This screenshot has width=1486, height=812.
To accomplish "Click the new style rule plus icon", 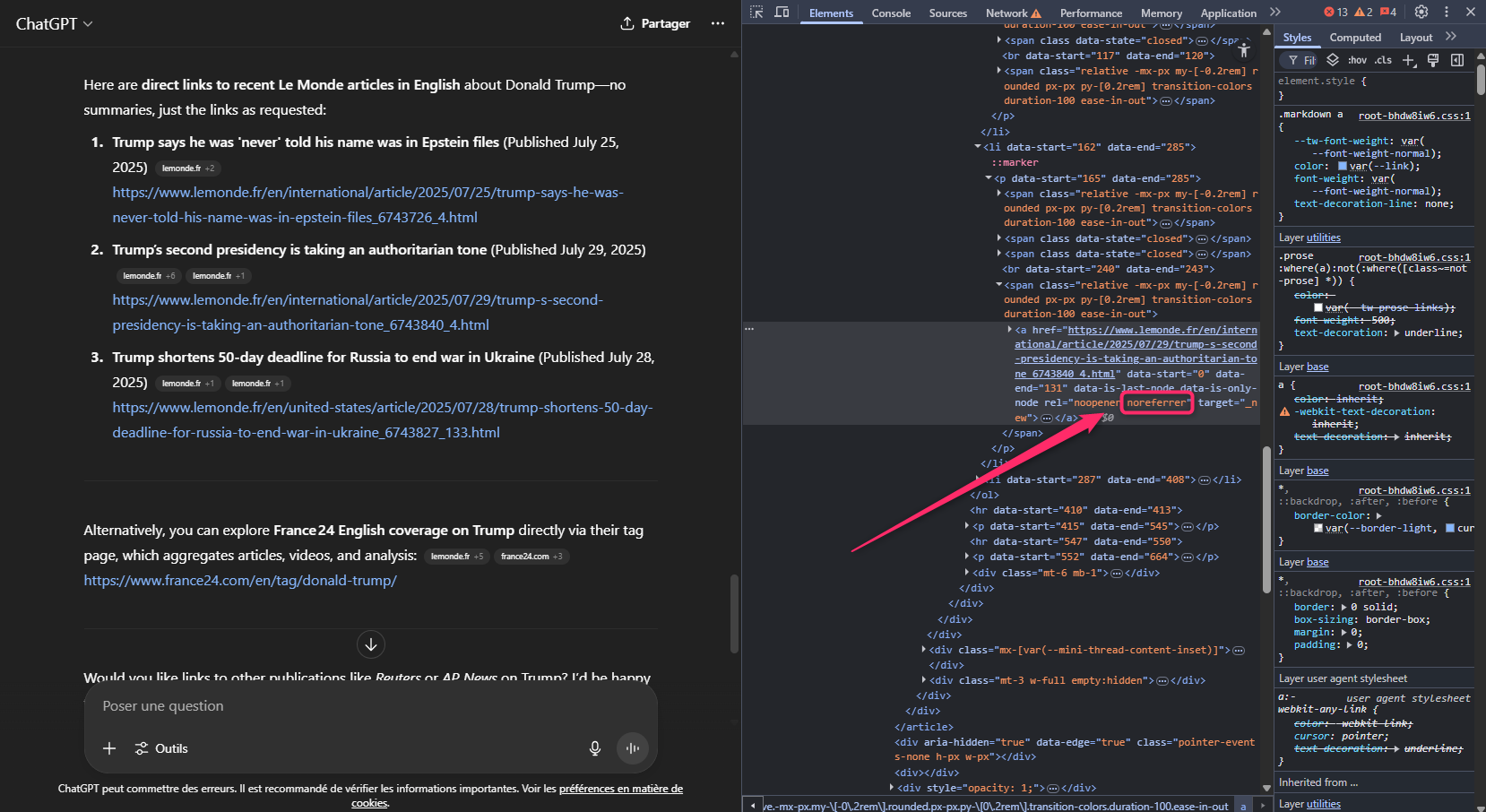I will coord(1408,60).
